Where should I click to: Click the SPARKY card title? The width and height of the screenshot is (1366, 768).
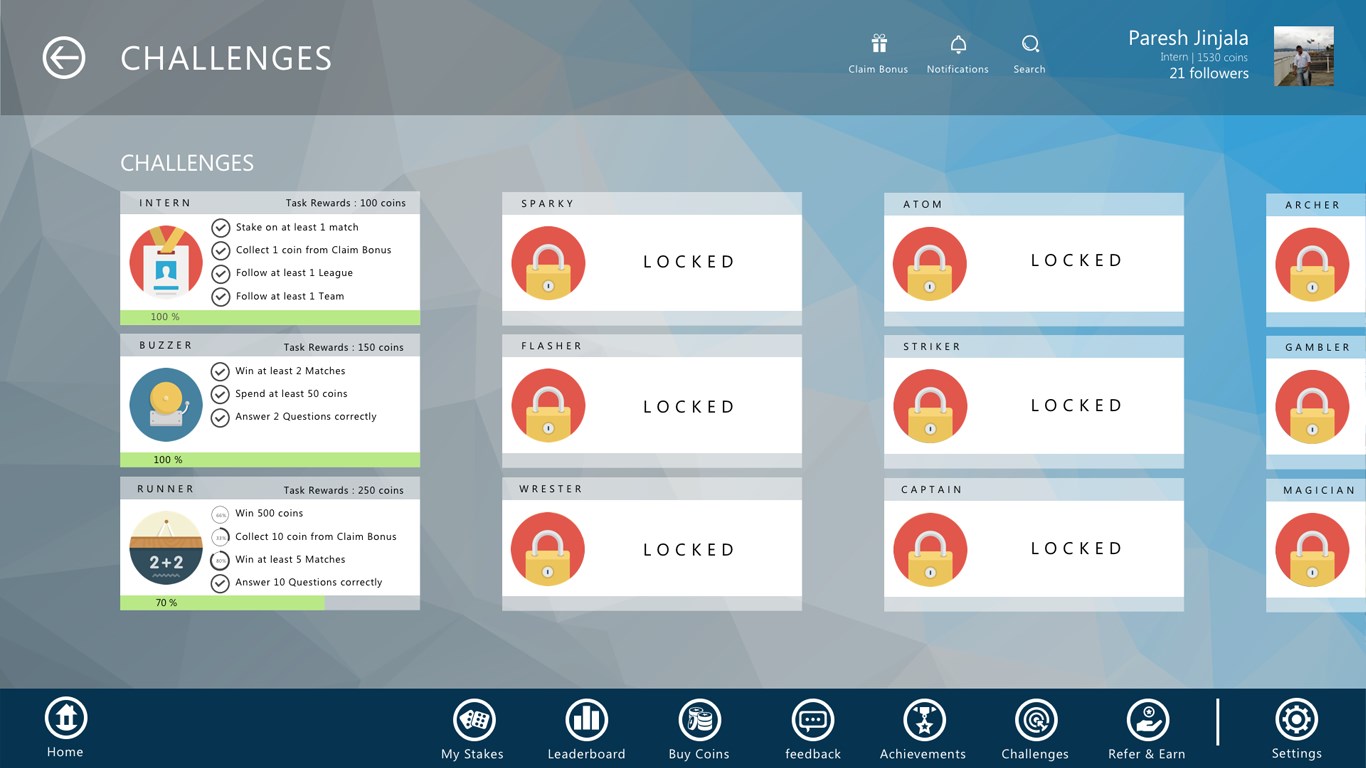click(548, 204)
